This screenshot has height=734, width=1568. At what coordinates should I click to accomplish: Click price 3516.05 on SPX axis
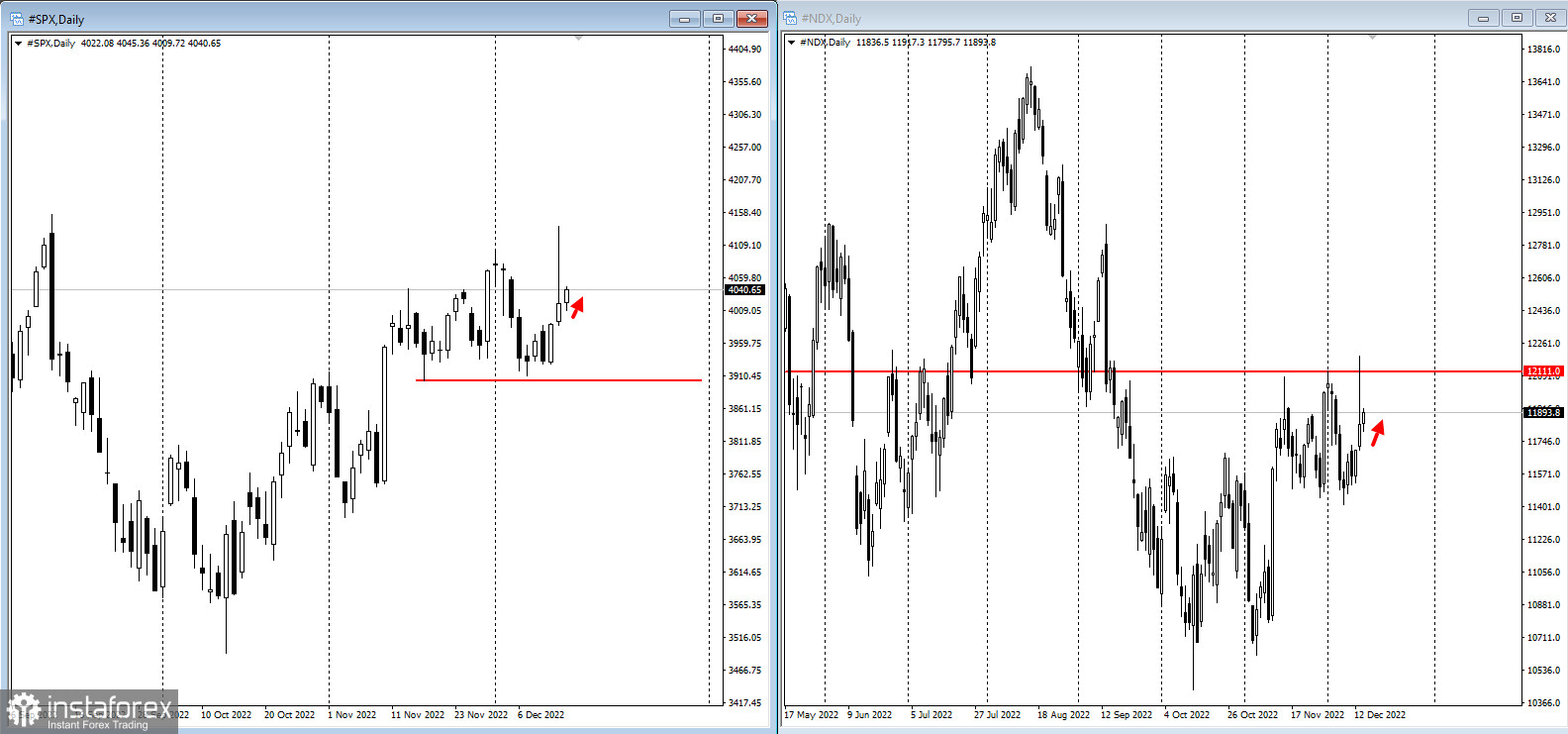(744, 638)
